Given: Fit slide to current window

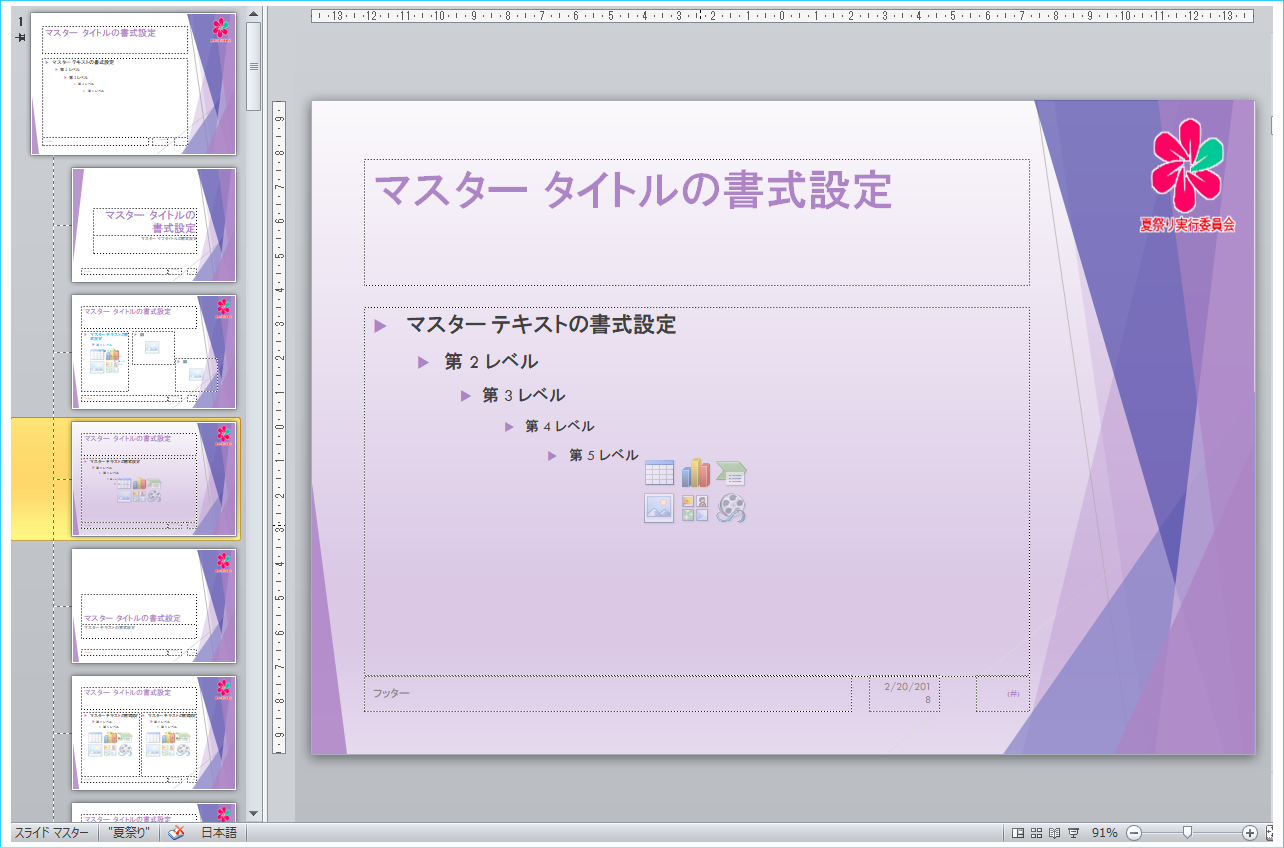Looking at the screenshot, I should [1271, 833].
